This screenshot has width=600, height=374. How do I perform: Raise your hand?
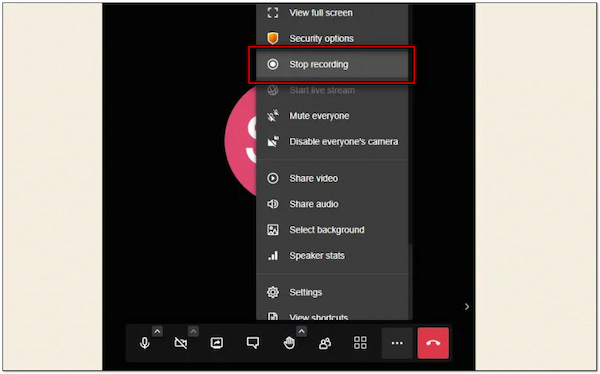[289, 343]
